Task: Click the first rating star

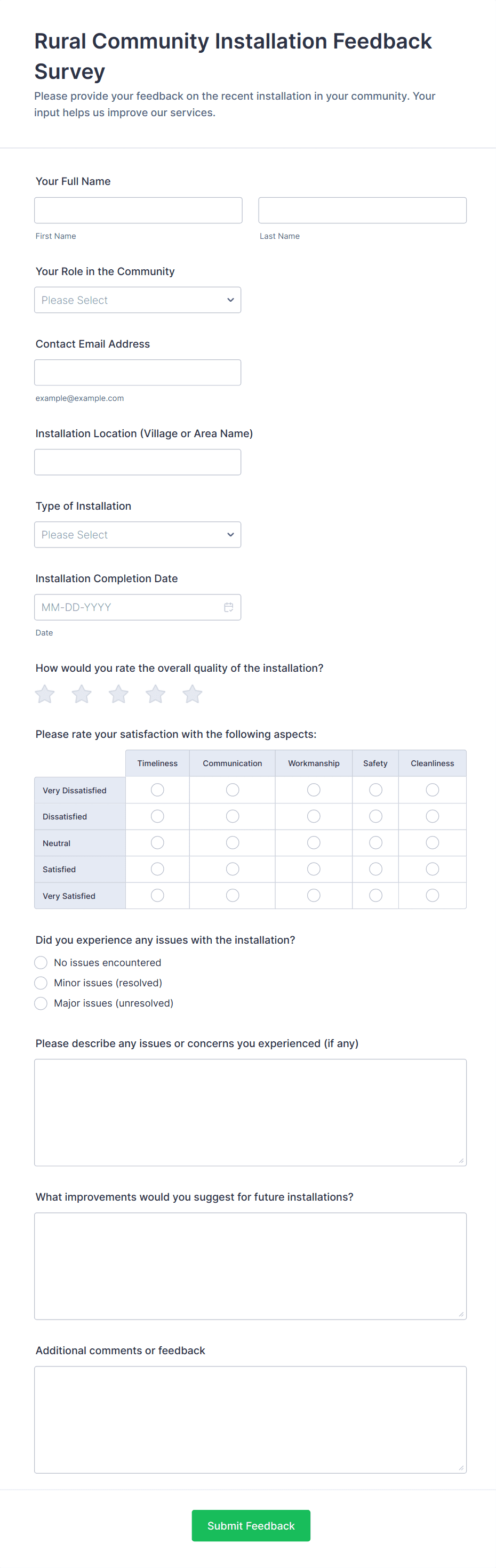Action: click(x=45, y=694)
